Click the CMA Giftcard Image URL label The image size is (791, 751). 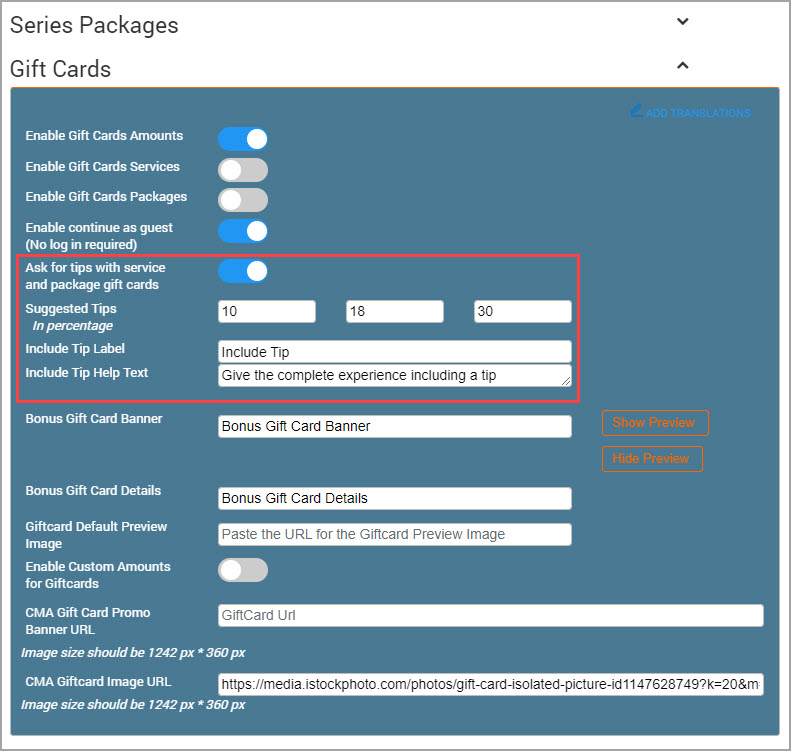coord(98,682)
